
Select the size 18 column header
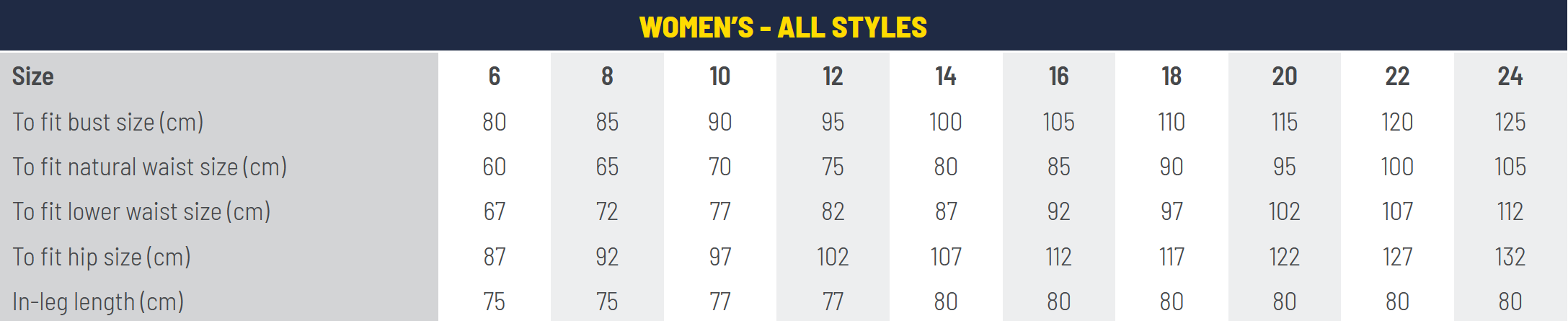tap(1171, 76)
